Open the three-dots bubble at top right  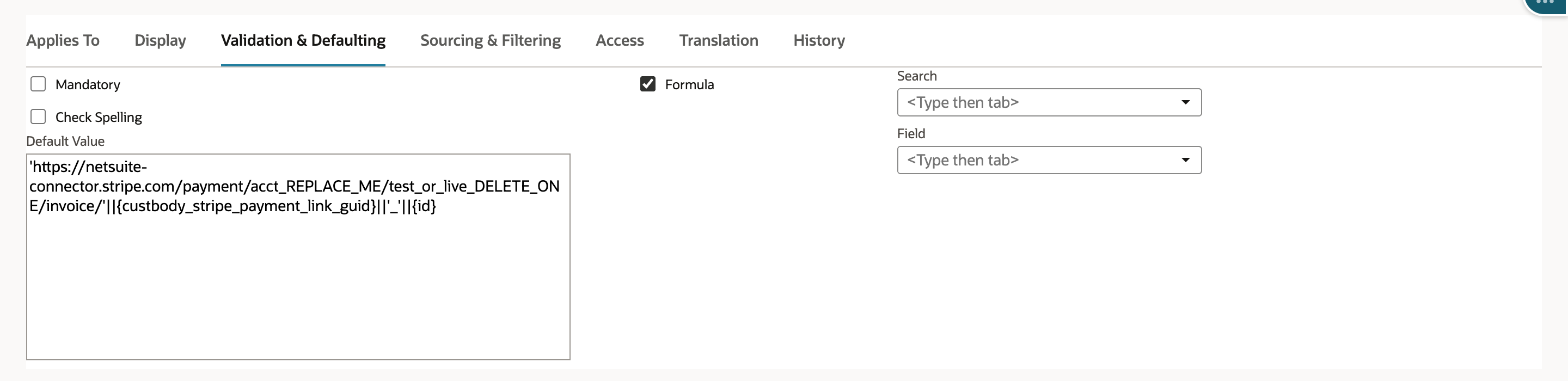click(1546, 4)
